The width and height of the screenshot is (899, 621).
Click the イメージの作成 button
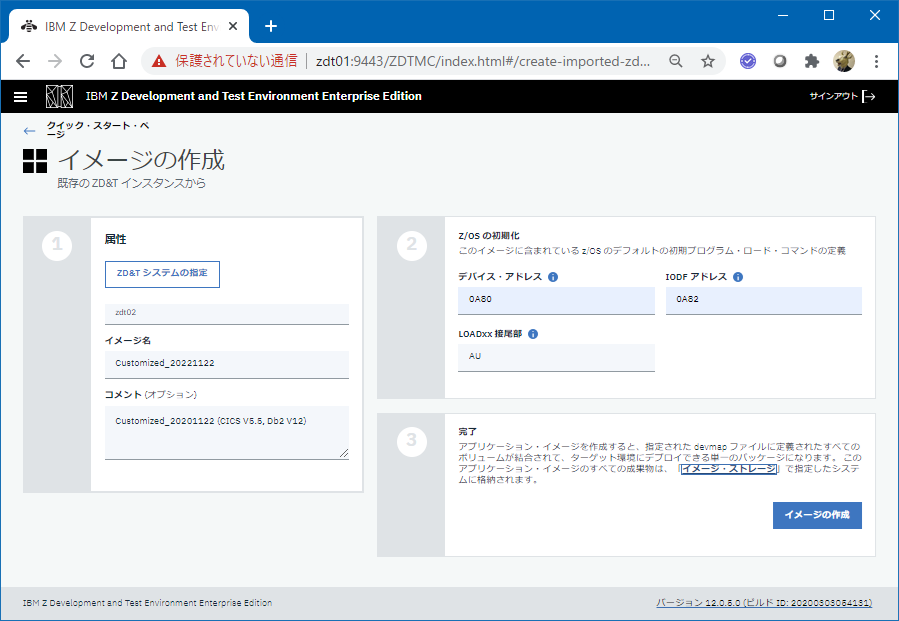[817, 515]
